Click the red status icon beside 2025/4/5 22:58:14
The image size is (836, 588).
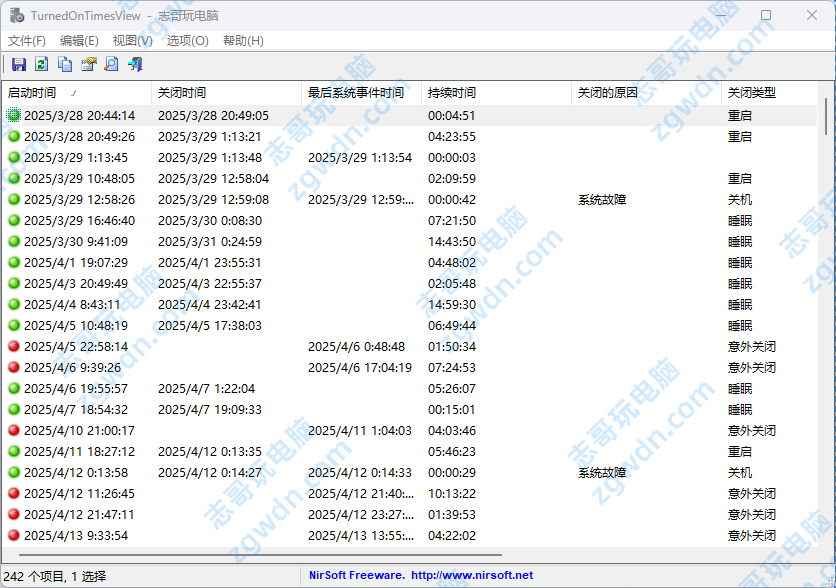click(13, 346)
